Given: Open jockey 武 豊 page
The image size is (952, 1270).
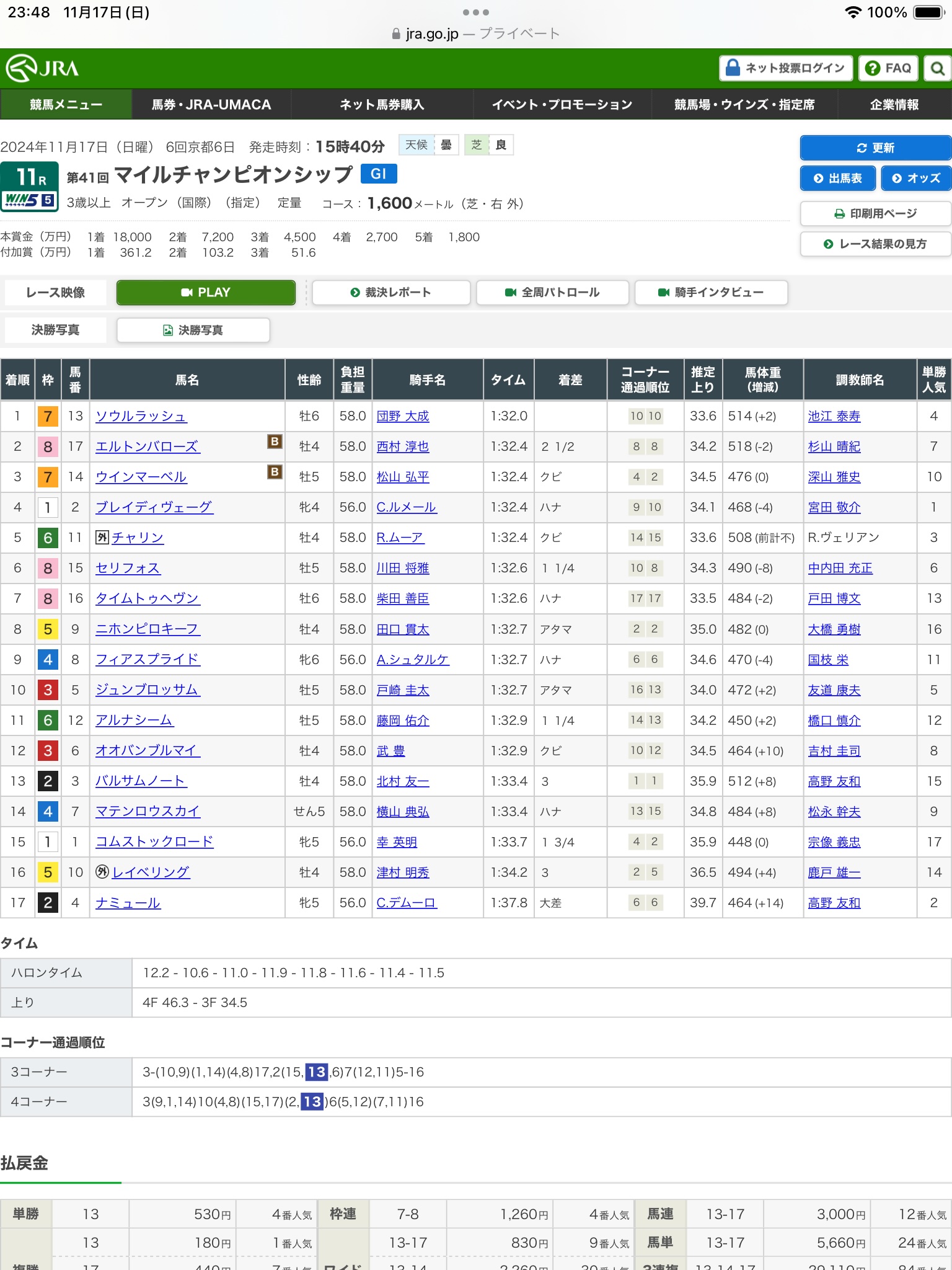Looking at the screenshot, I should (x=391, y=751).
